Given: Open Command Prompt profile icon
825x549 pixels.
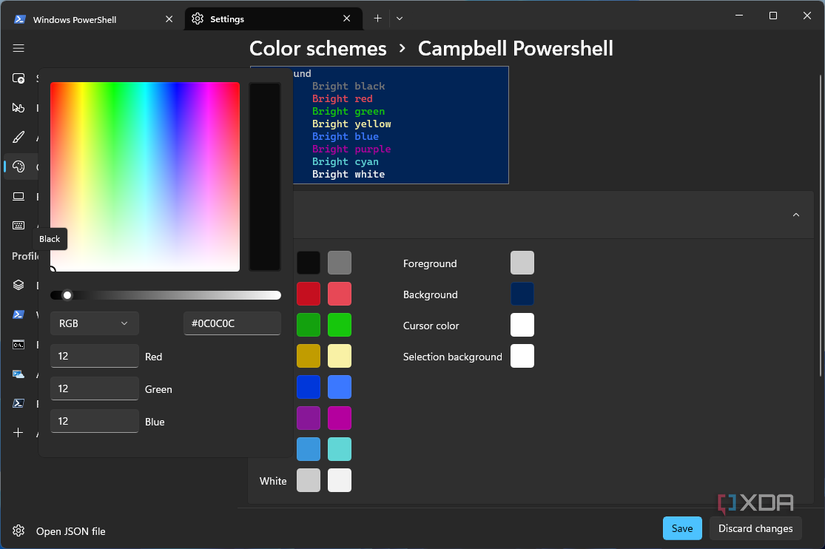Looking at the screenshot, I should (x=18, y=345).
